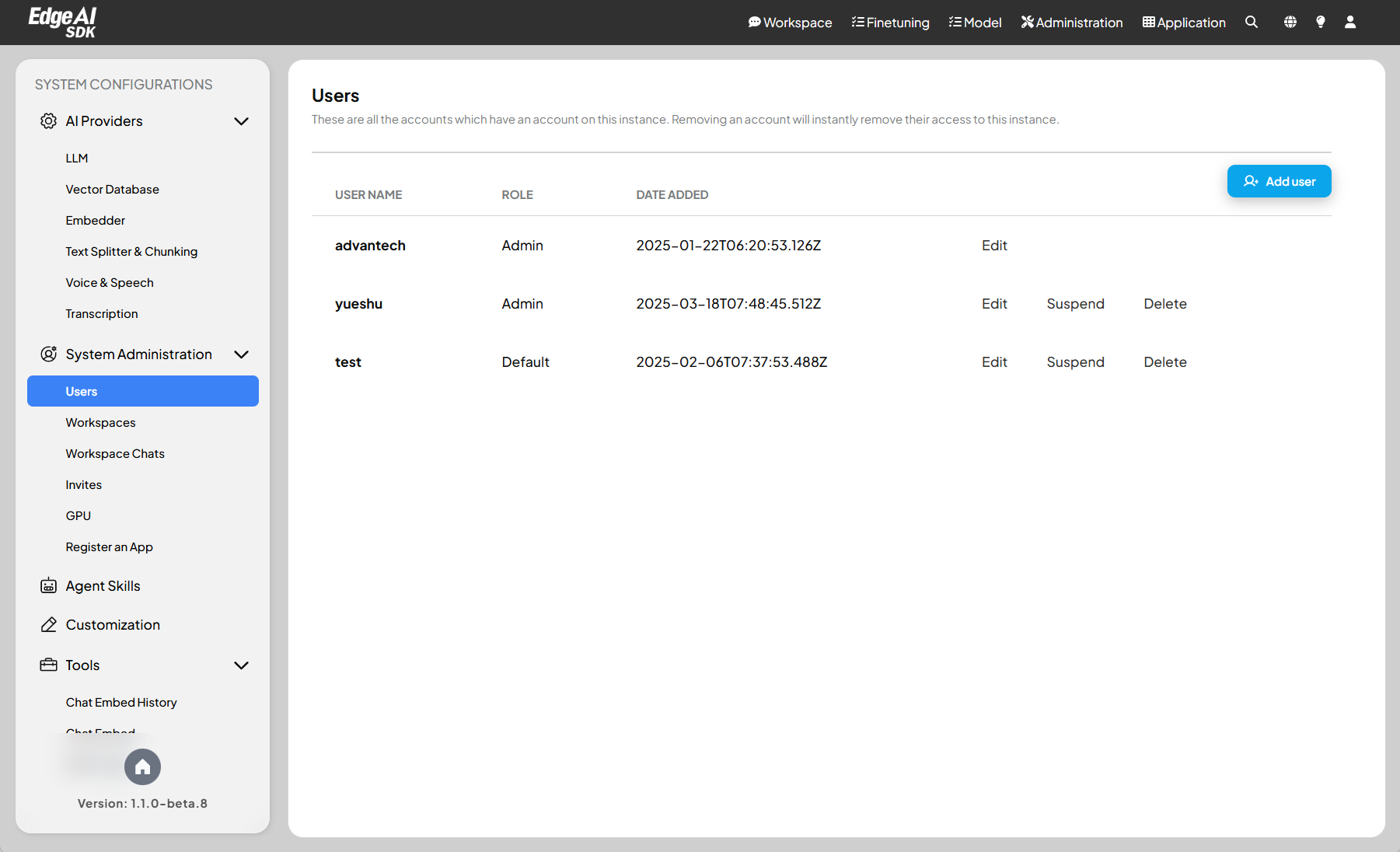
Task: Suspend the yueshu user
Action: tap(1075, 304)
